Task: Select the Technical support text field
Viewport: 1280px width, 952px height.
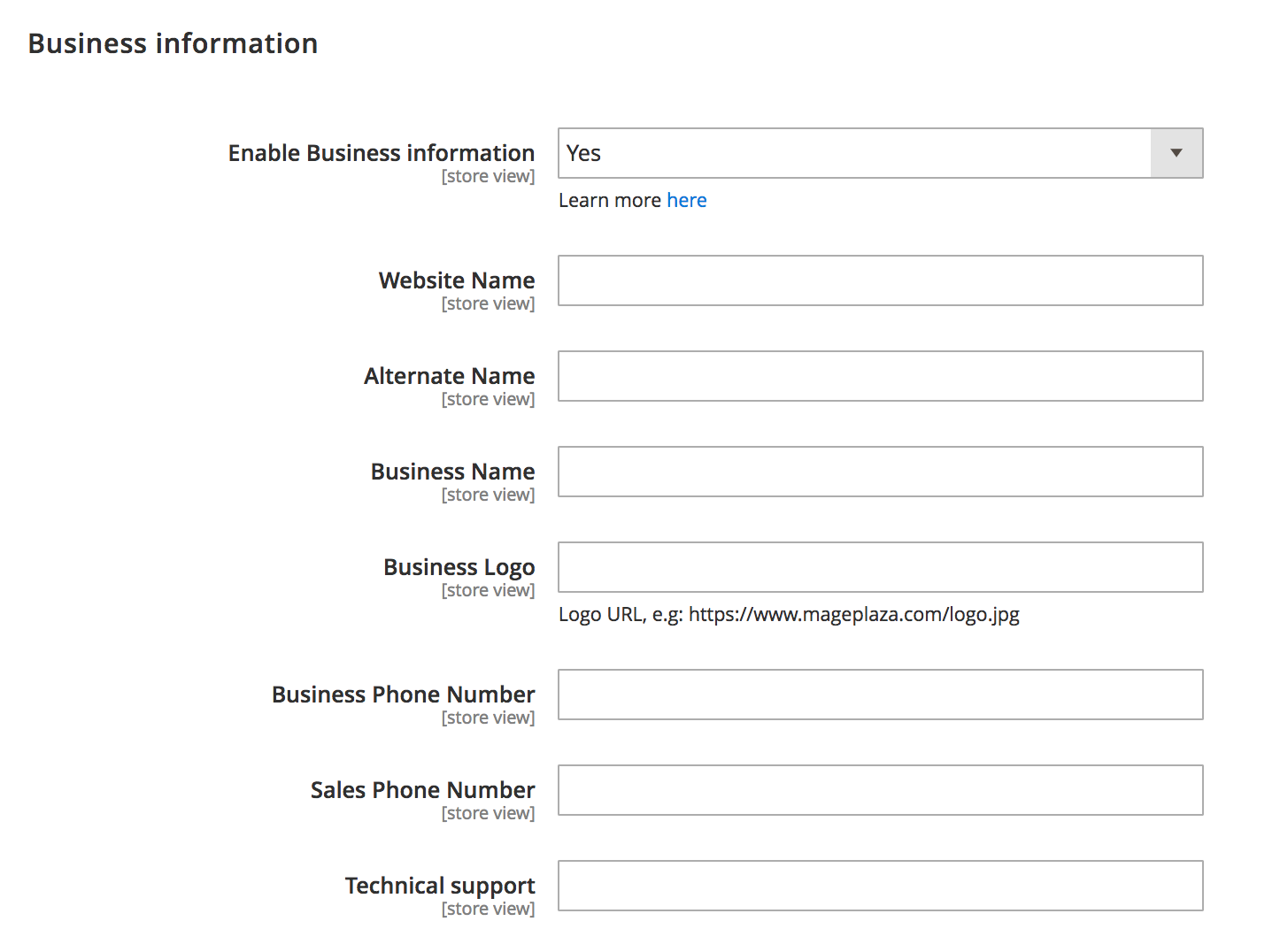Action: 880,886
